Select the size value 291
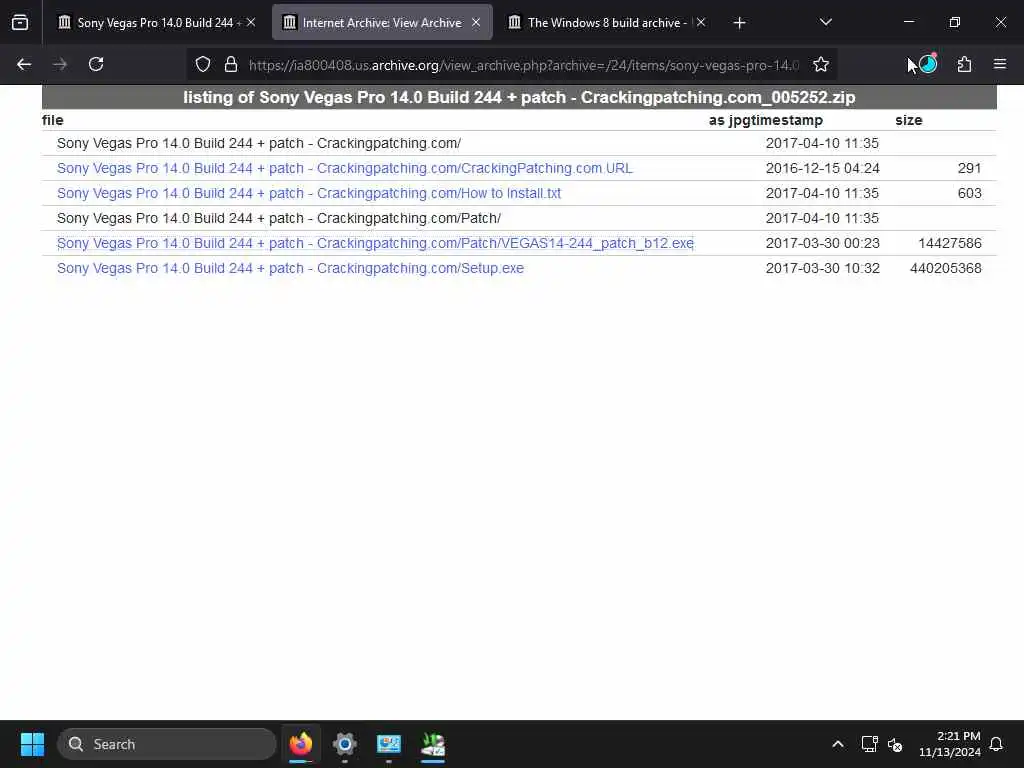Viewport: 1024px width, 768px height. pos(969,168)
